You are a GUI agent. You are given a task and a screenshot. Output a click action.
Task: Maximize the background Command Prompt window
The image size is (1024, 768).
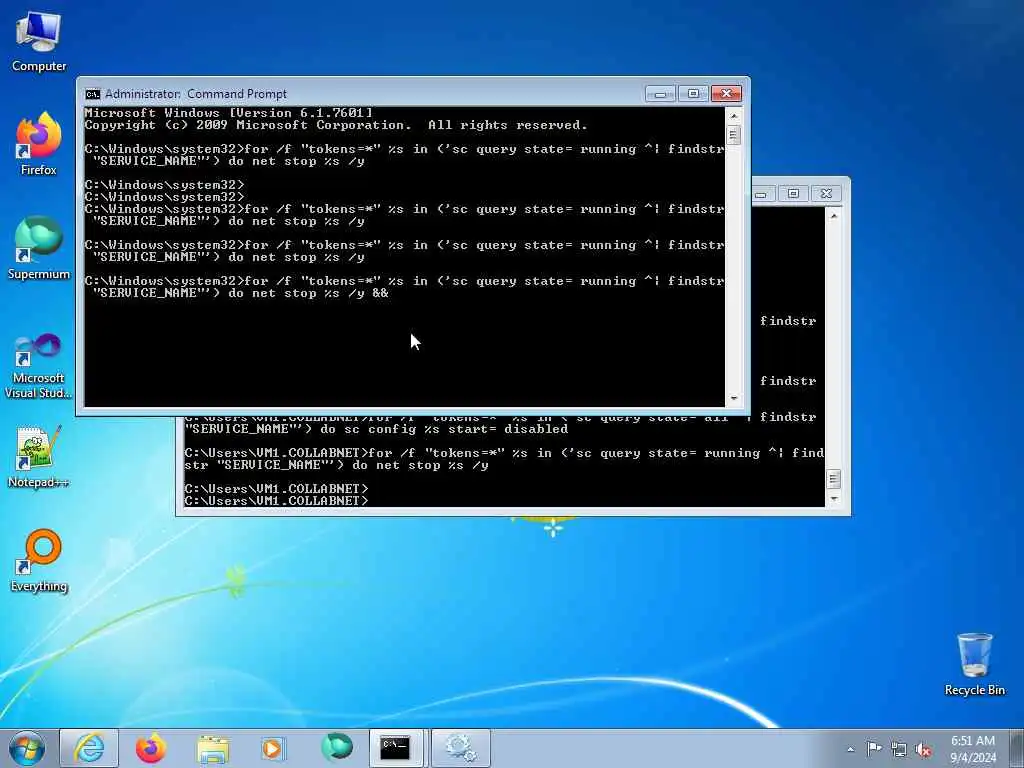793,194
